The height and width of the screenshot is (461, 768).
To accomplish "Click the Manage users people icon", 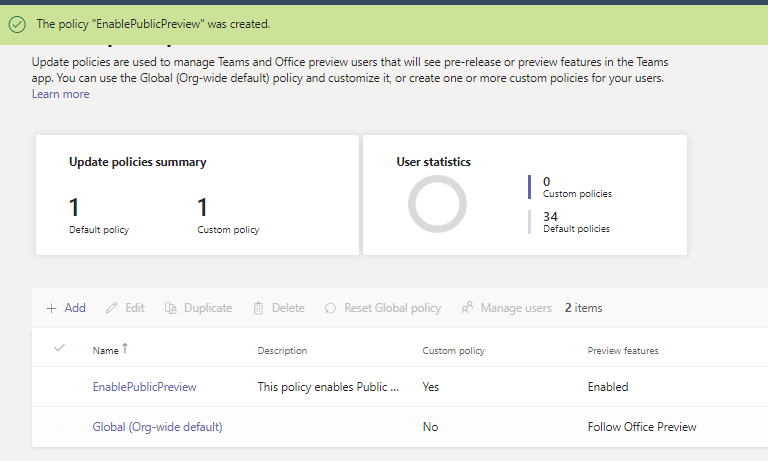I will click(467, 308).
